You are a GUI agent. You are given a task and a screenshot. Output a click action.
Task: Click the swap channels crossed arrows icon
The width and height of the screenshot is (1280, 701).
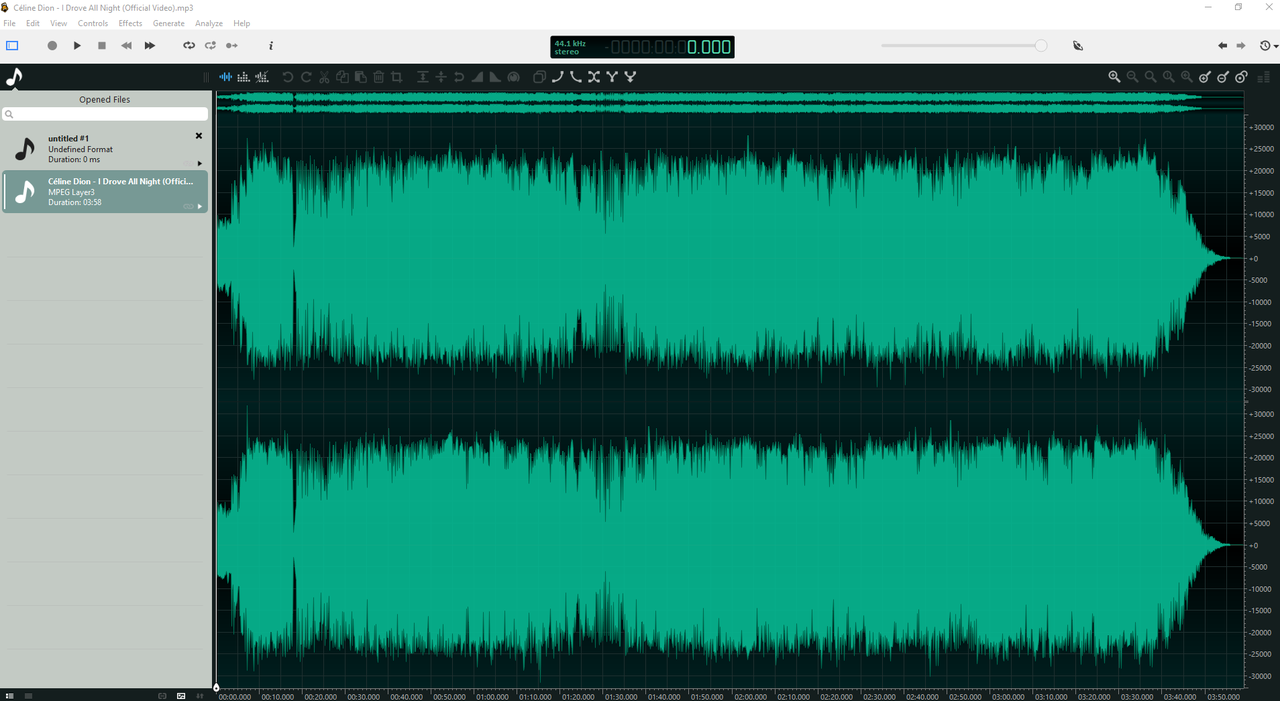pyautogui.click(x=594, y=77)
